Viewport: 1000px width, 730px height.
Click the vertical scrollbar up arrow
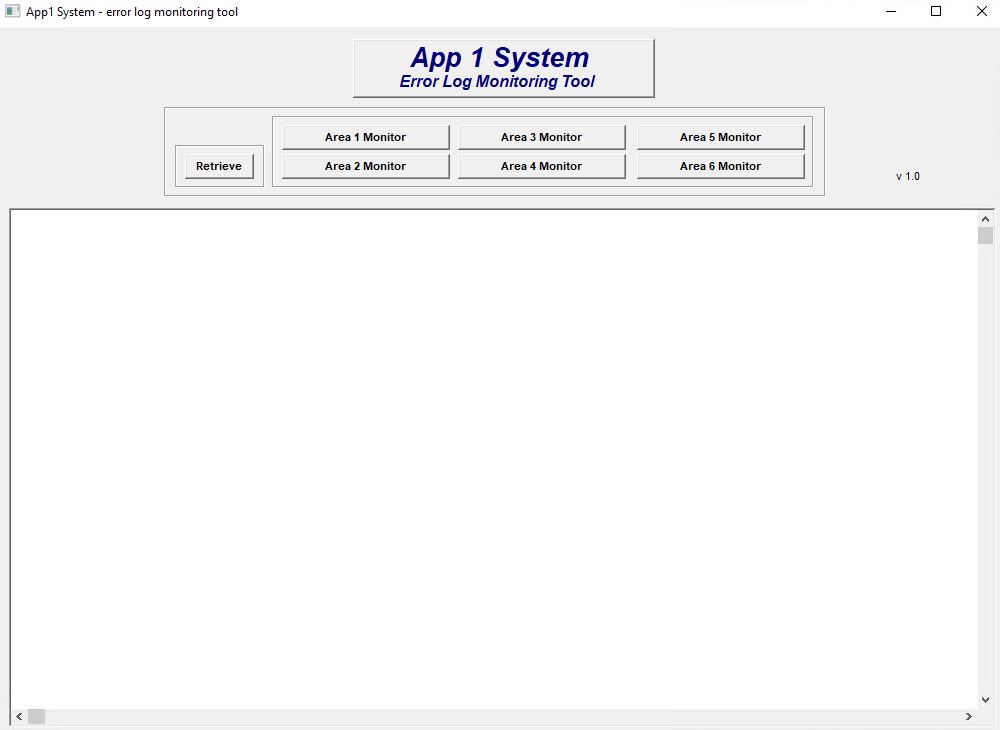985,219
